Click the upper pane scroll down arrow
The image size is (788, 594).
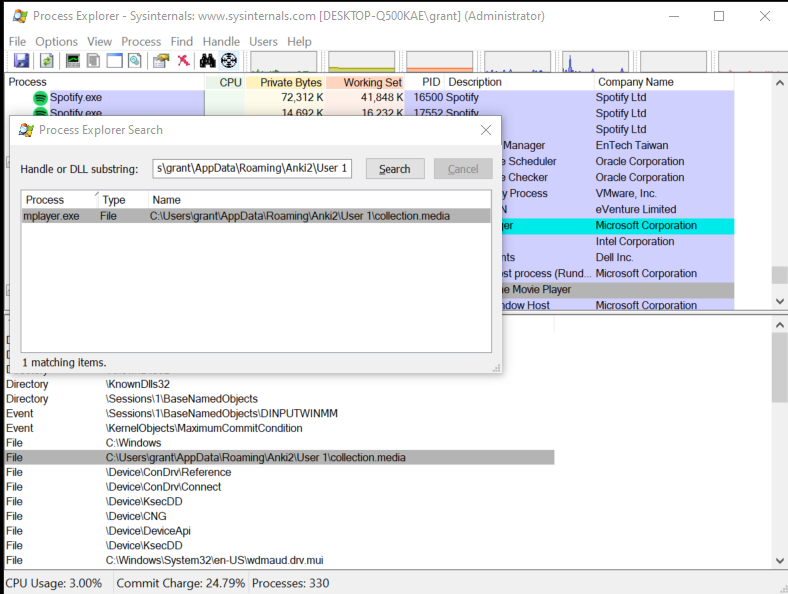[x=779, y=302]
